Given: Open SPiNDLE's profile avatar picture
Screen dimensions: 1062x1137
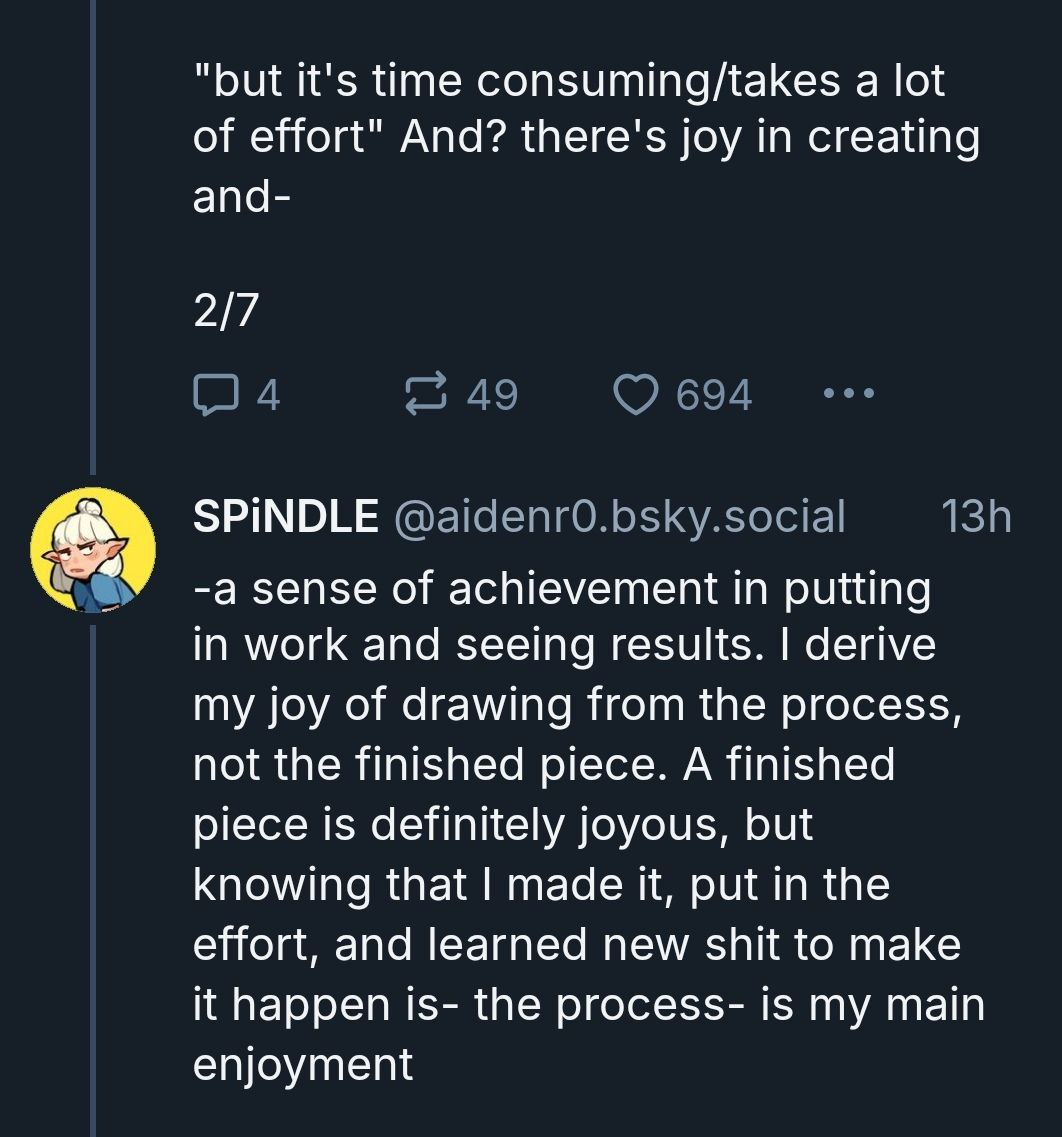Looking at the screenshot, I should pyautogui.click(x=93, y=550).
